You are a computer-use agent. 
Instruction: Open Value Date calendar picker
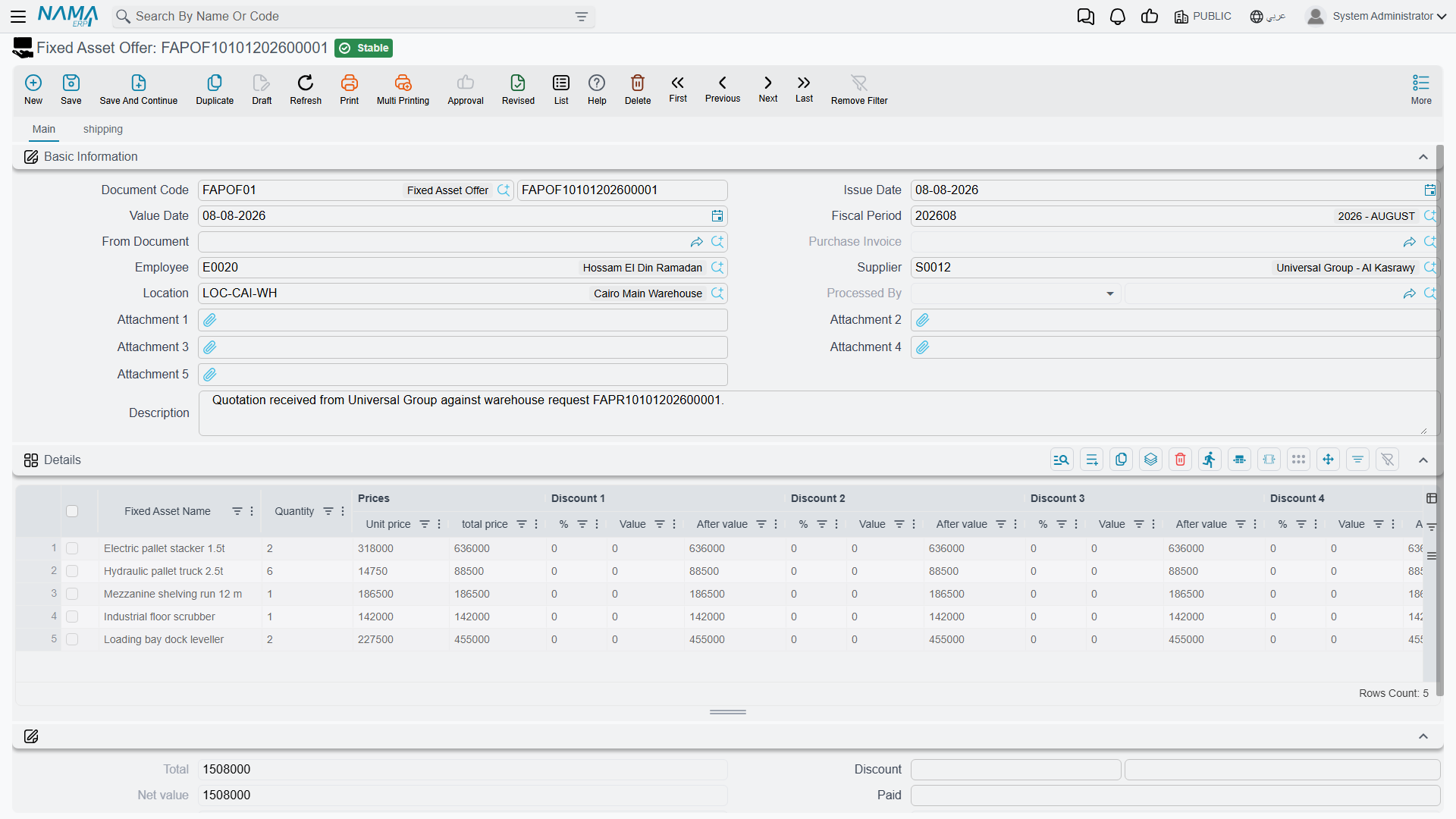[x=717, y=216]
